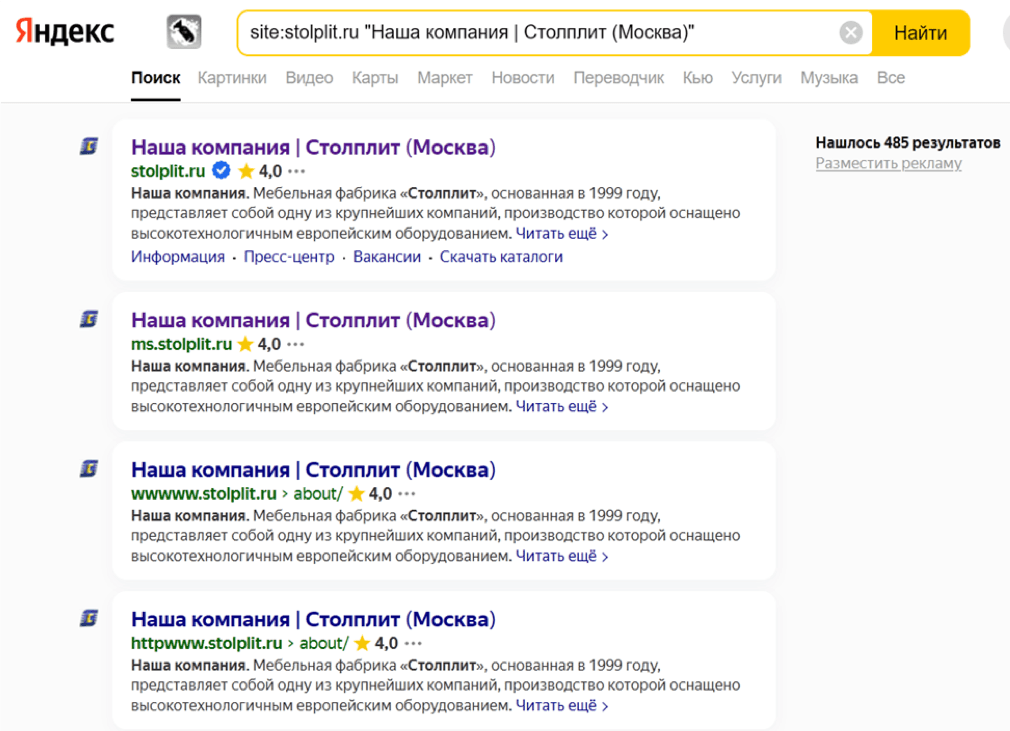Open three-dot menu for ms.stolplit.ru result

[x=296, y=344]
